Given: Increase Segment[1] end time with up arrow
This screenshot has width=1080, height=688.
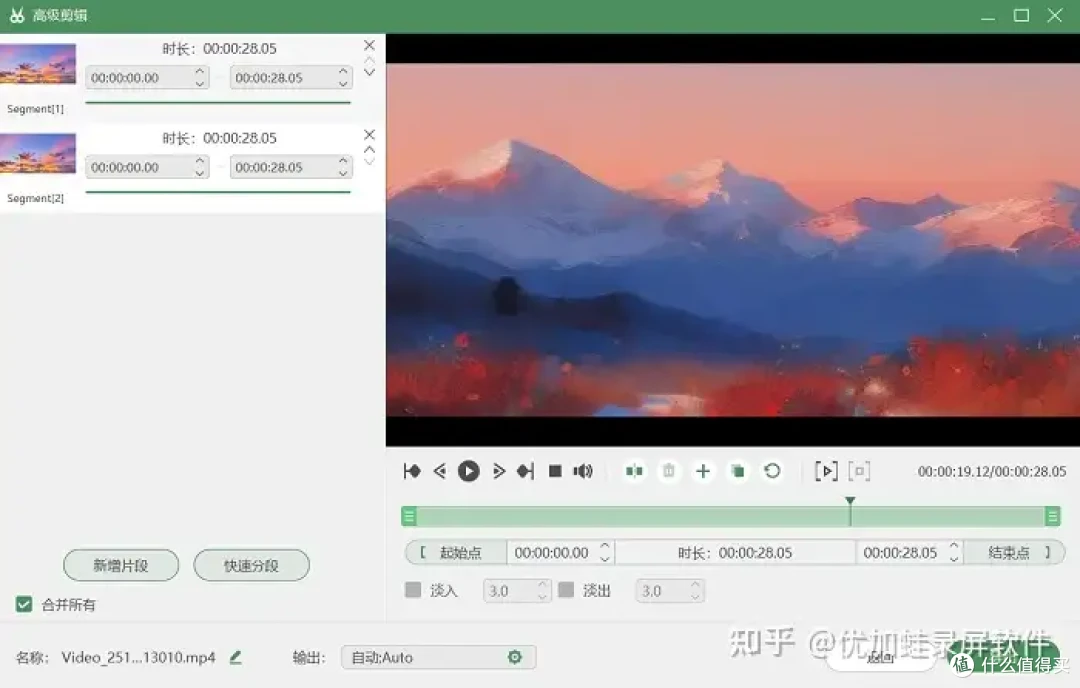Looking at the screenshot, I should tap(343, 71).
